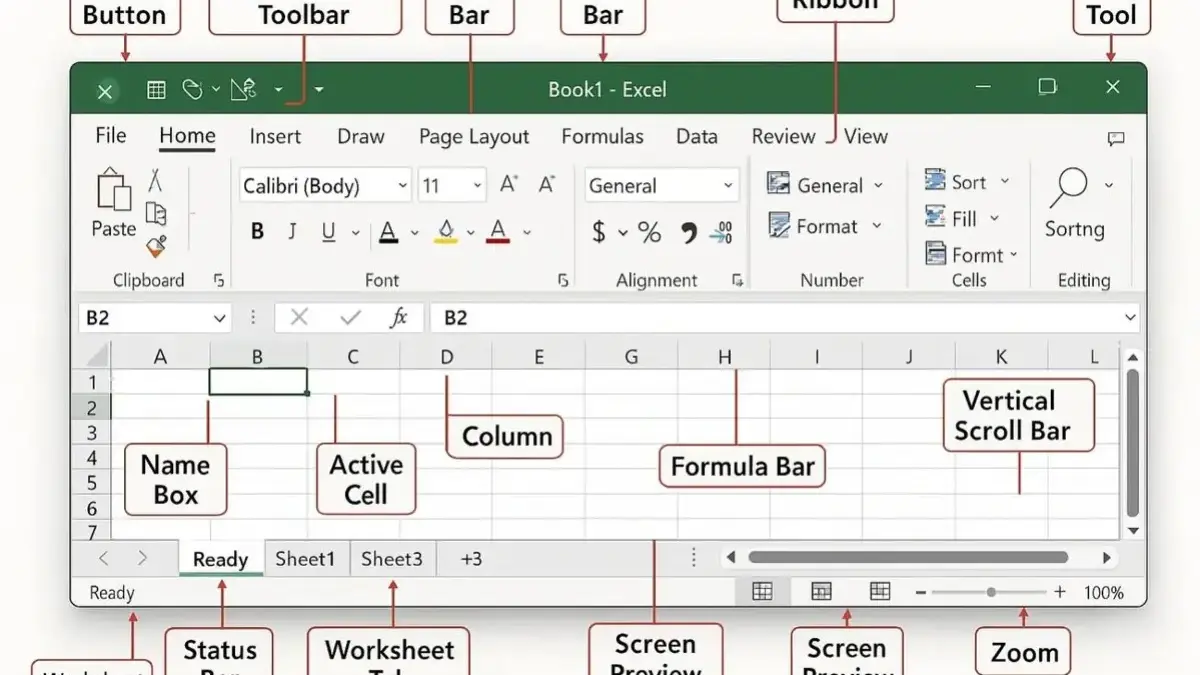The width and height of the screenshot is (1200, 675).
Task: Open the Sort dropdown arrow
Action: (1005, 182)
